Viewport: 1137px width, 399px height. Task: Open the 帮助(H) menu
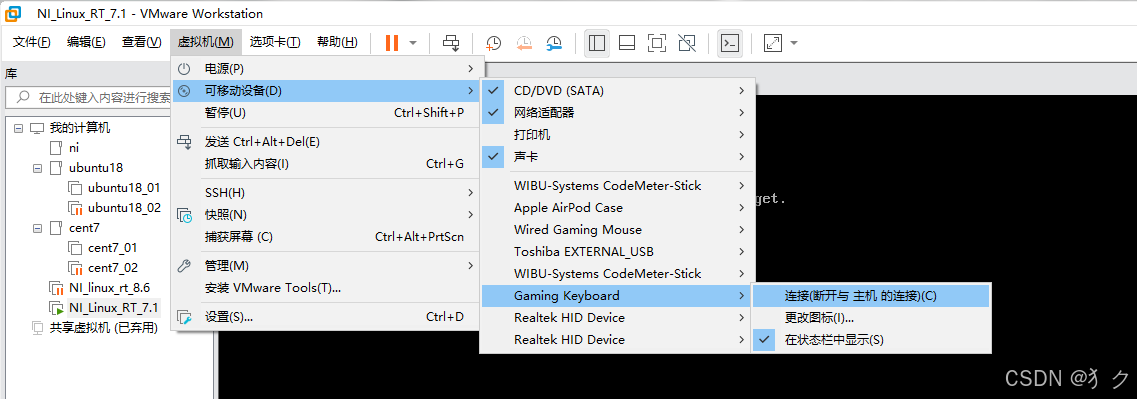[337, 42]
